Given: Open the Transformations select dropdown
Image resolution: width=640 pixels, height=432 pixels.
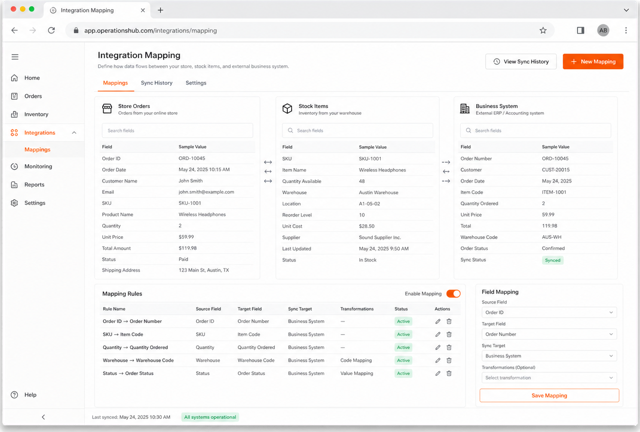Looking at the screenshot, I should (x=549, y=378).
